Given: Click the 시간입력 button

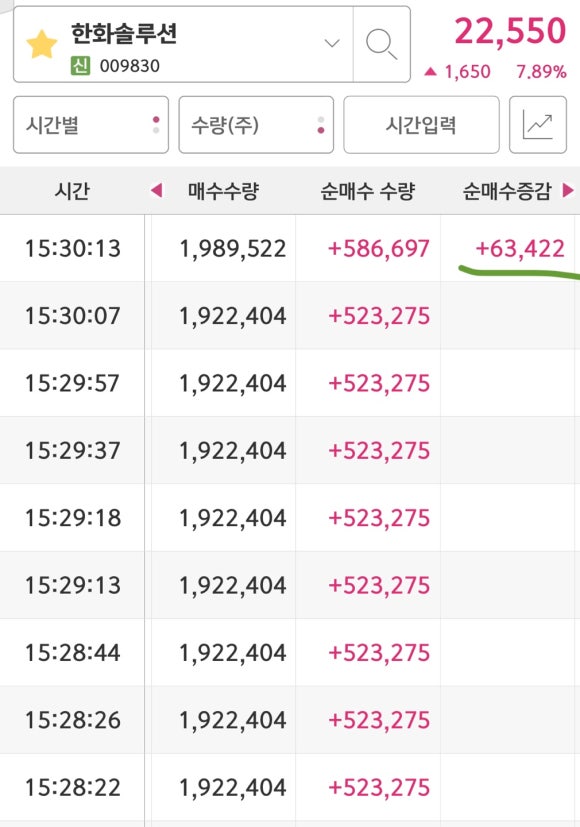Looking at the screenshot, I should click(421, 125).
